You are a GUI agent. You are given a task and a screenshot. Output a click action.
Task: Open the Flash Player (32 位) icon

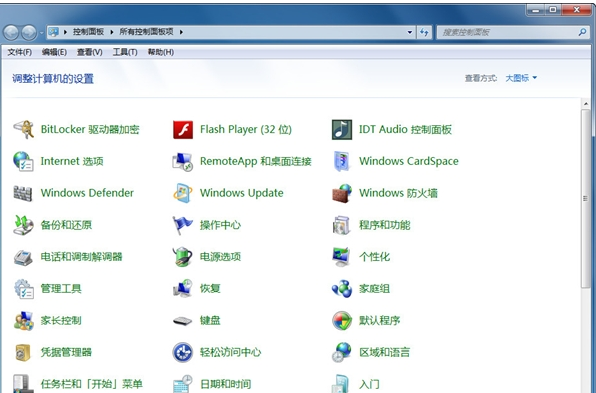coord(183,130)
